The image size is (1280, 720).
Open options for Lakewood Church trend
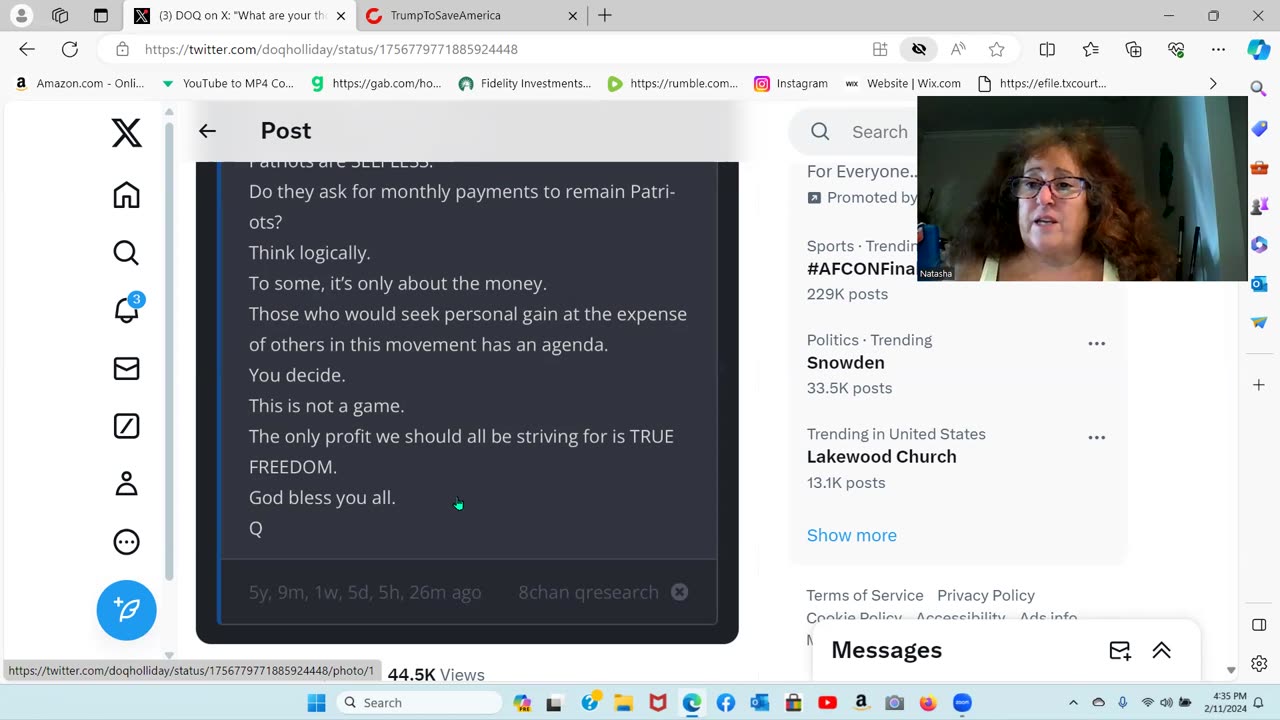click(1097, 437)
